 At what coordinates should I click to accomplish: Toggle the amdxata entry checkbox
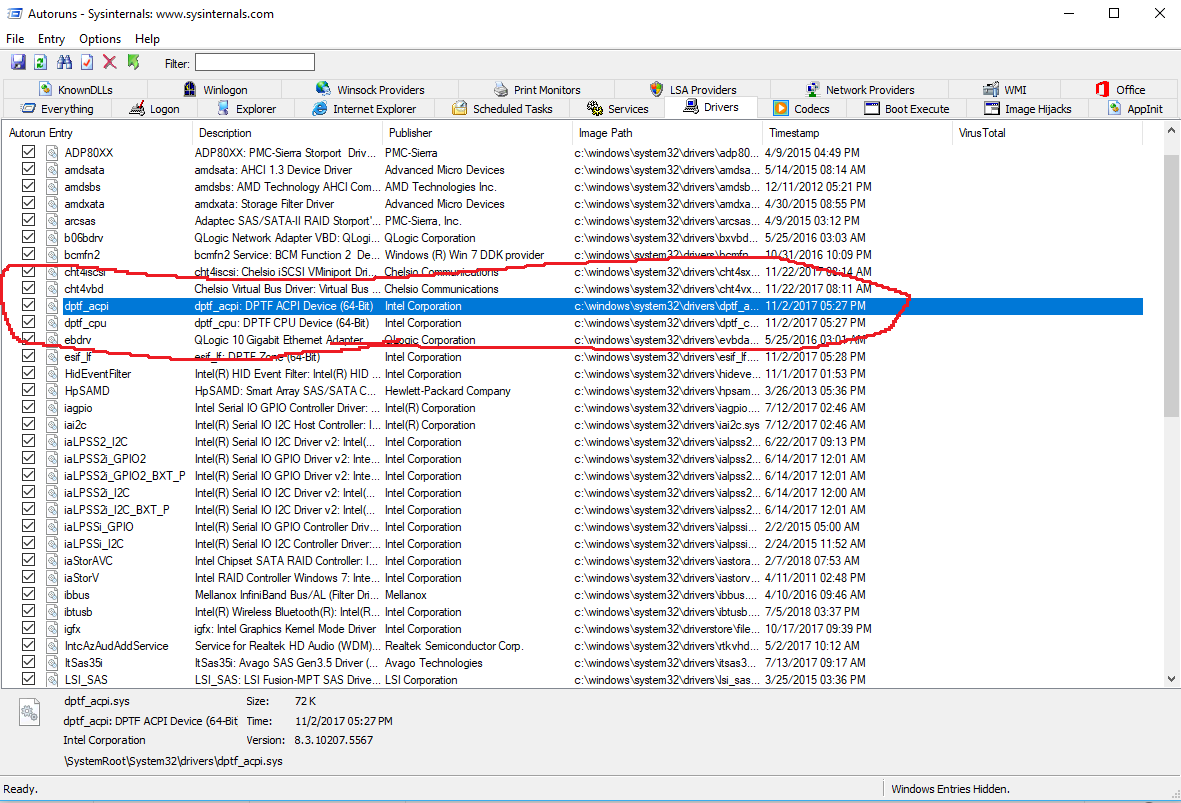click(x=29, y=203)
